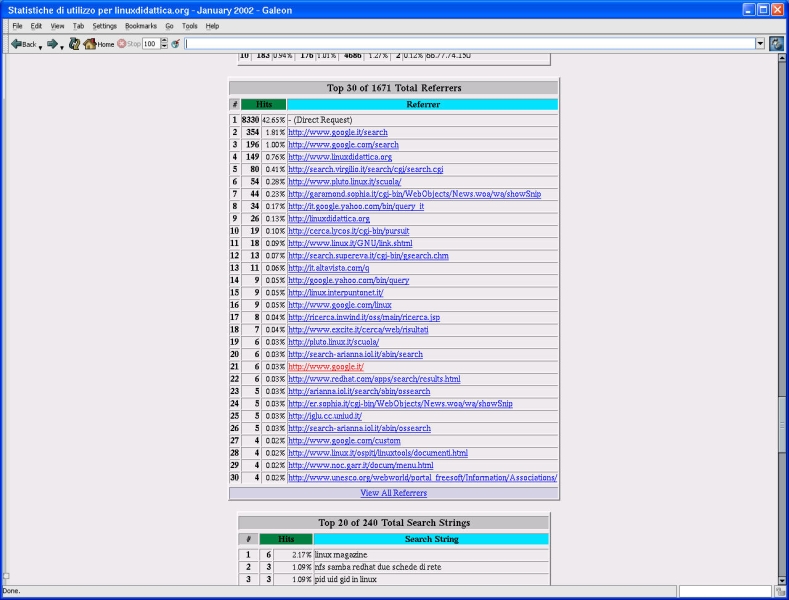This screenshot has width=789, height=600.
Task: Open the www.google.com/linux link
Action: pyautogui.click(x=340, y=305)
